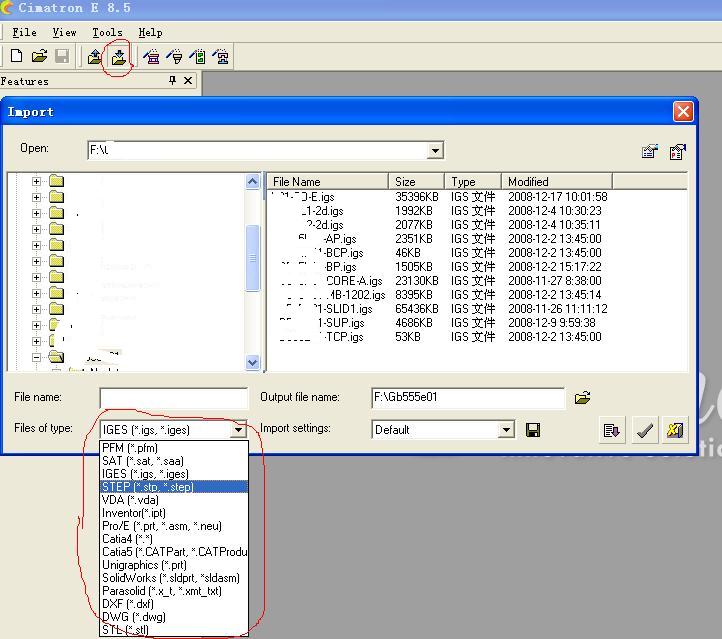Open the Tools menu
This screenshot has height=639, width=722.
tap(107, 33)
